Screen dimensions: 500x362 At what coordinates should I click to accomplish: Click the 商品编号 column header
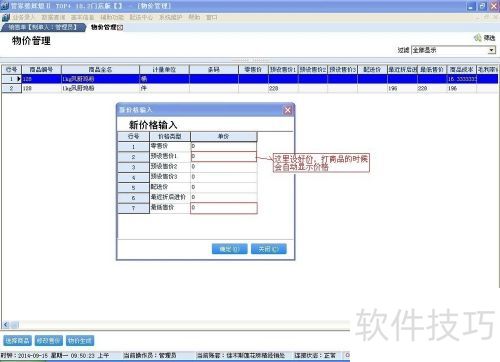coord(42,70)
